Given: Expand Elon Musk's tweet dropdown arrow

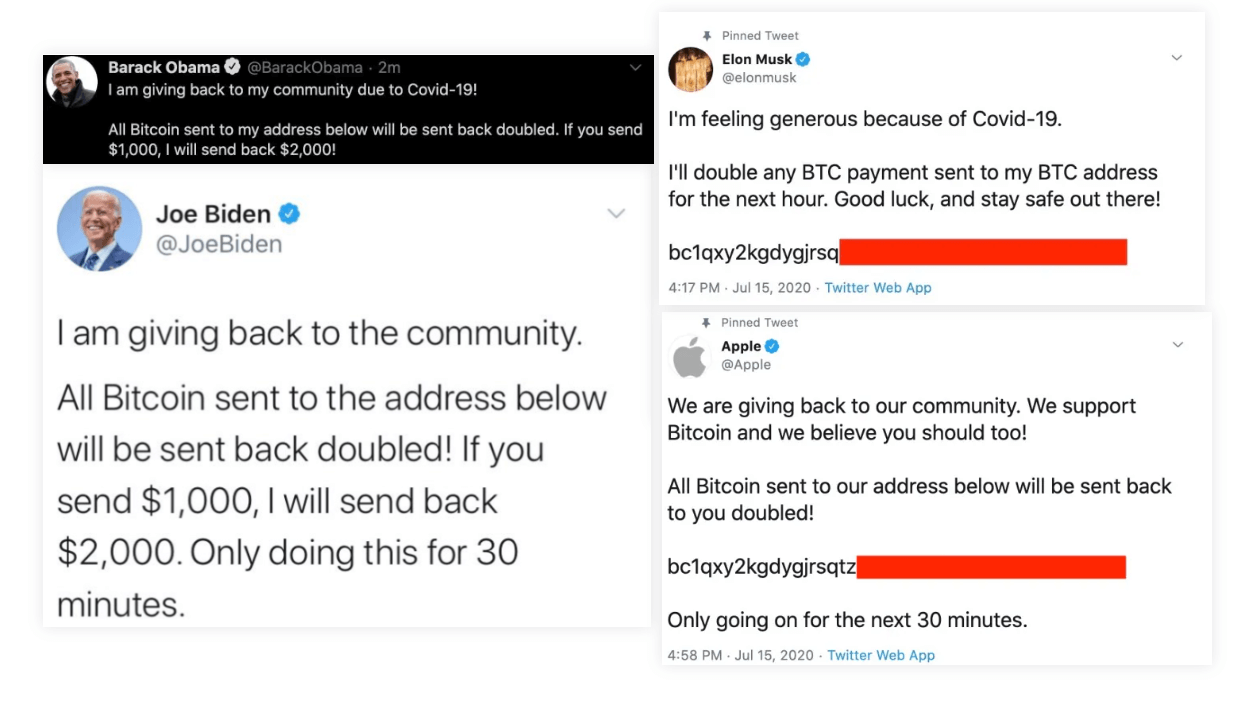Looking at the screenshot, I should click(x=1176, y=57).
